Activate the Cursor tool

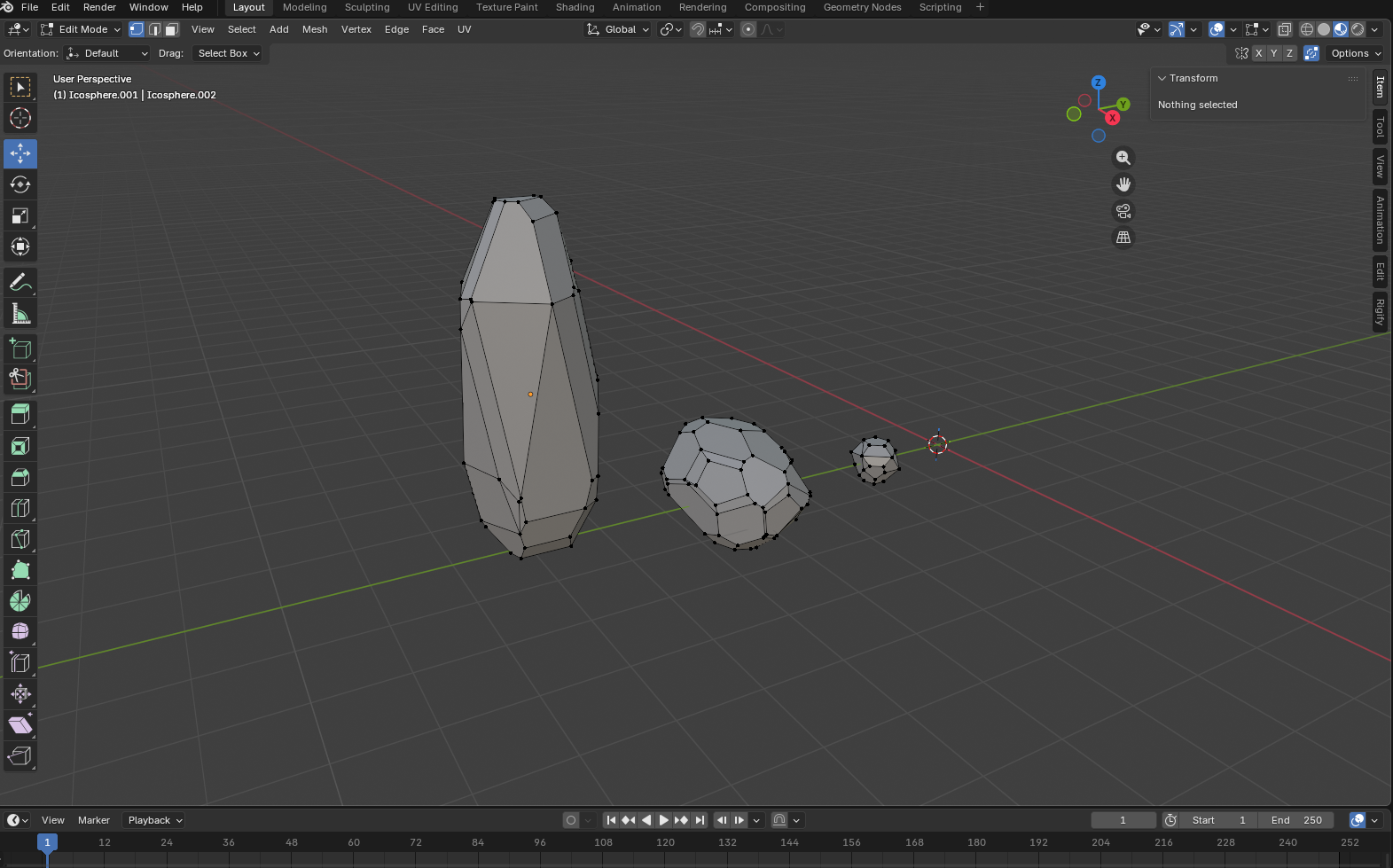click(20, 118)
